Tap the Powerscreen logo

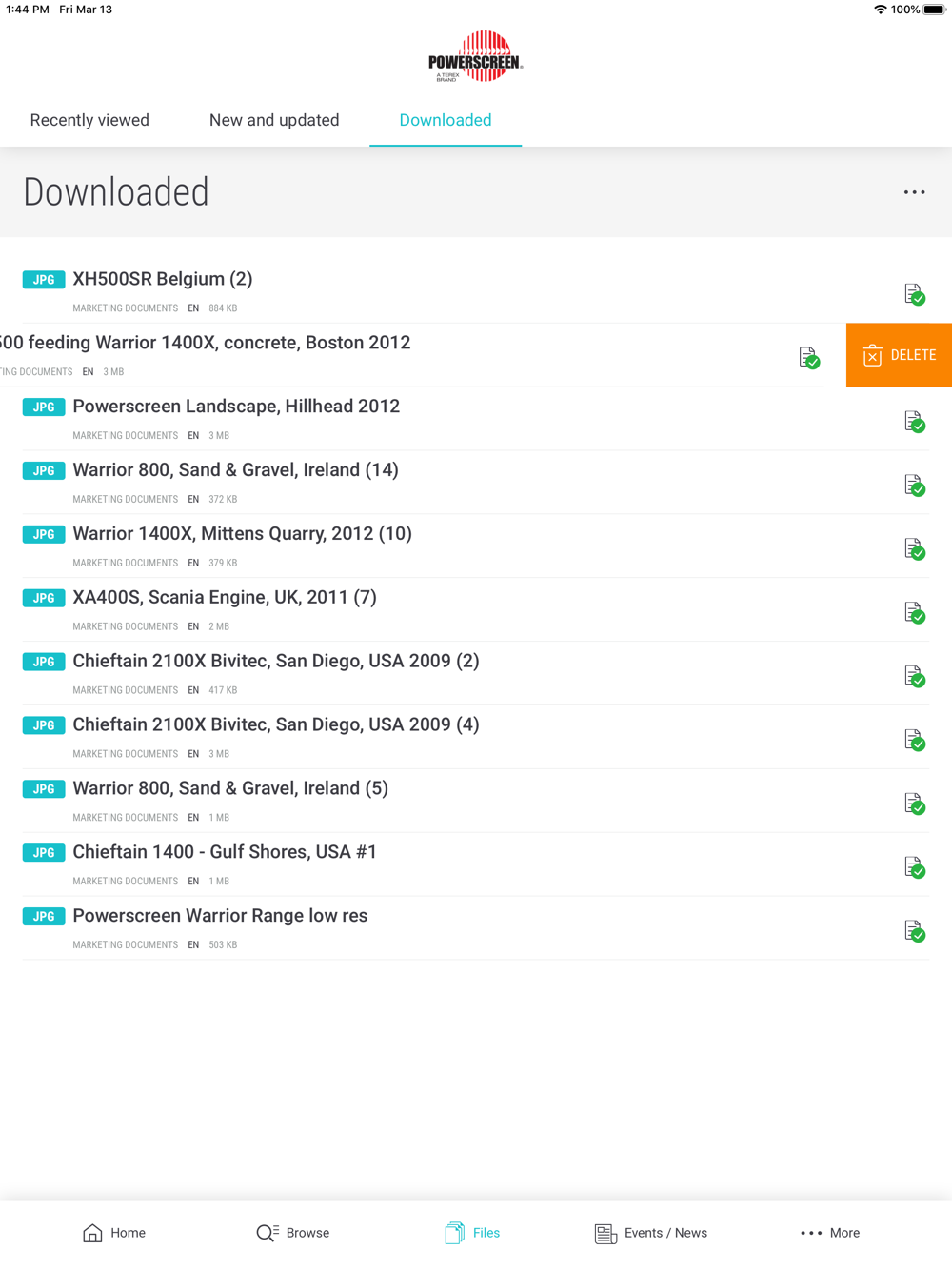tap(475, 55)
